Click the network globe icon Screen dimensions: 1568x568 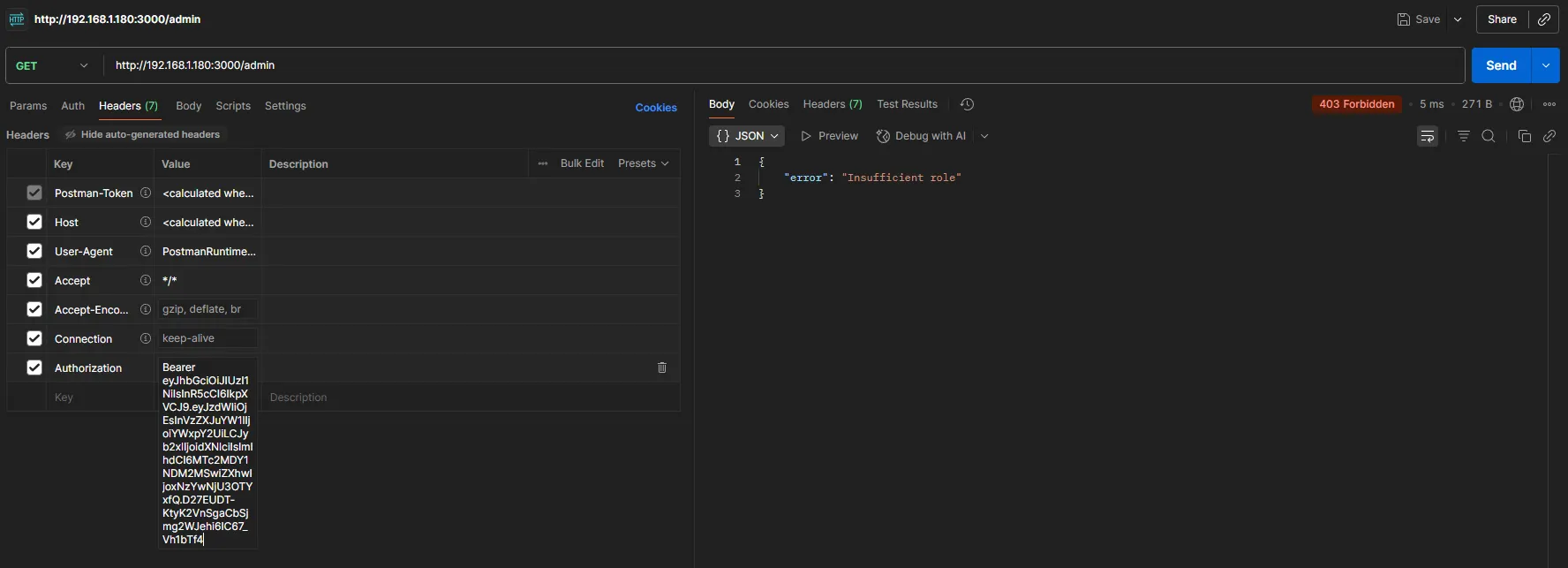(1517, 104)
